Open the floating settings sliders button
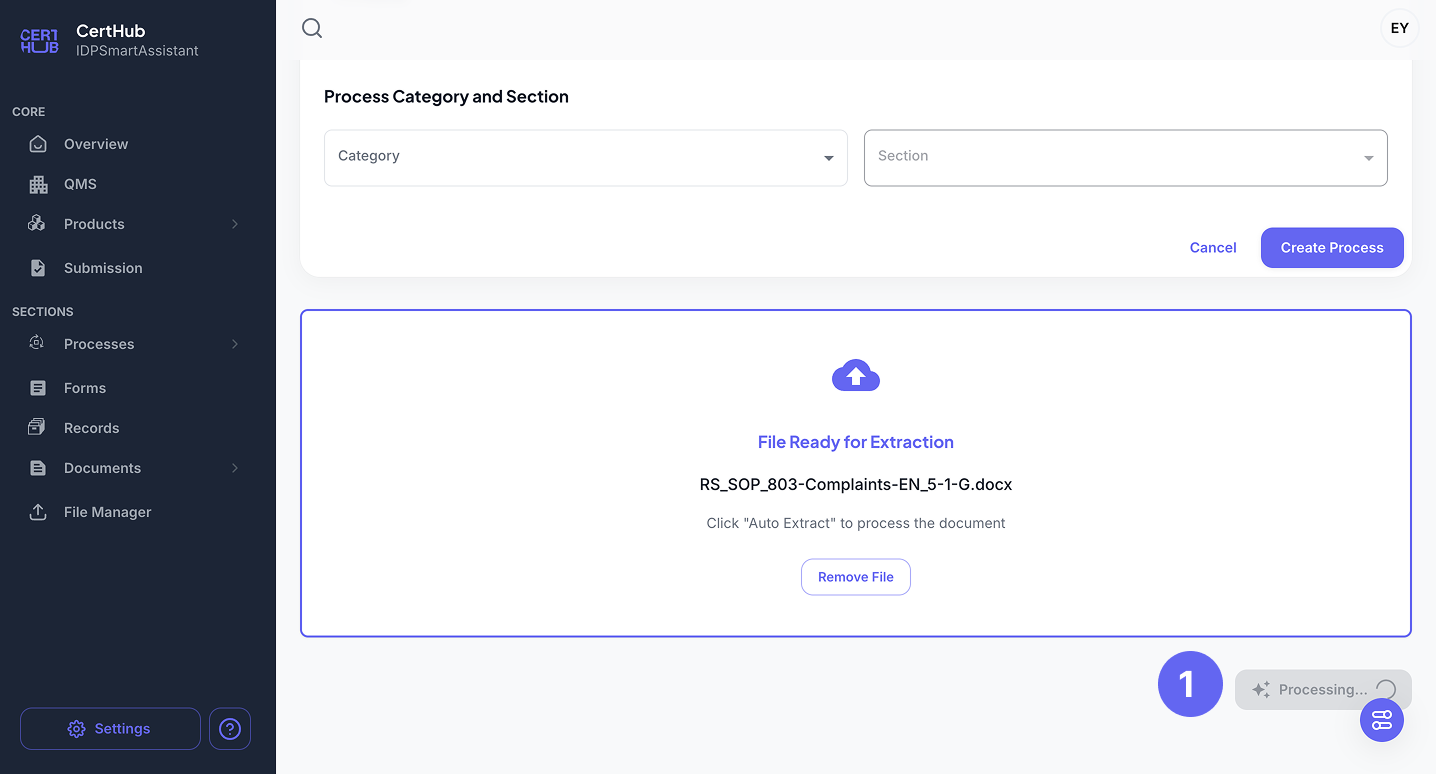Image resolution: width=1436 pixels, height=774 pixels. 1382,720
